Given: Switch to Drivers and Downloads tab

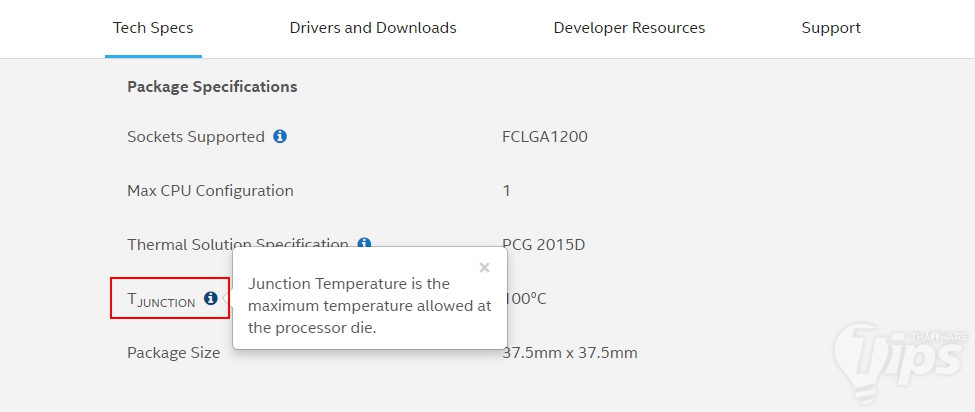Looking at the screenshot, I should (x=373, y=28).
